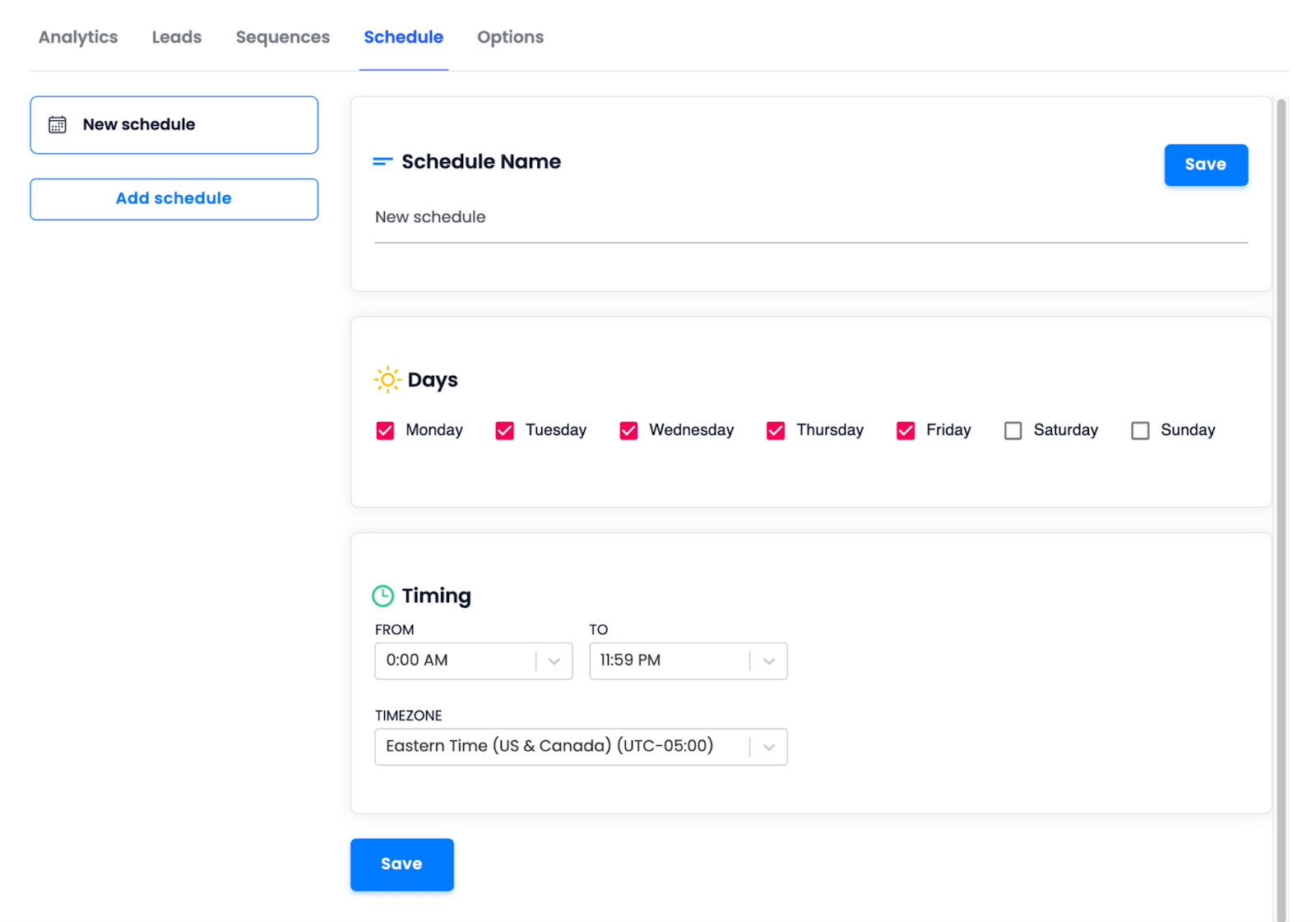The height and width of the screenshot is (922, 1316).
Task: Uncheck the Friday checkbox
Action: [x=905, y=430]
